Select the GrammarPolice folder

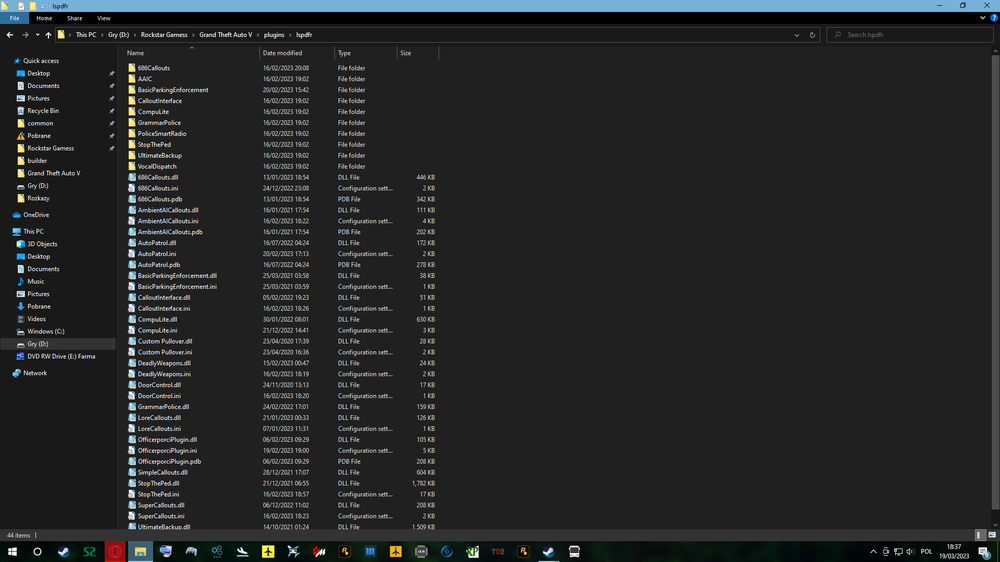(159, 122)
